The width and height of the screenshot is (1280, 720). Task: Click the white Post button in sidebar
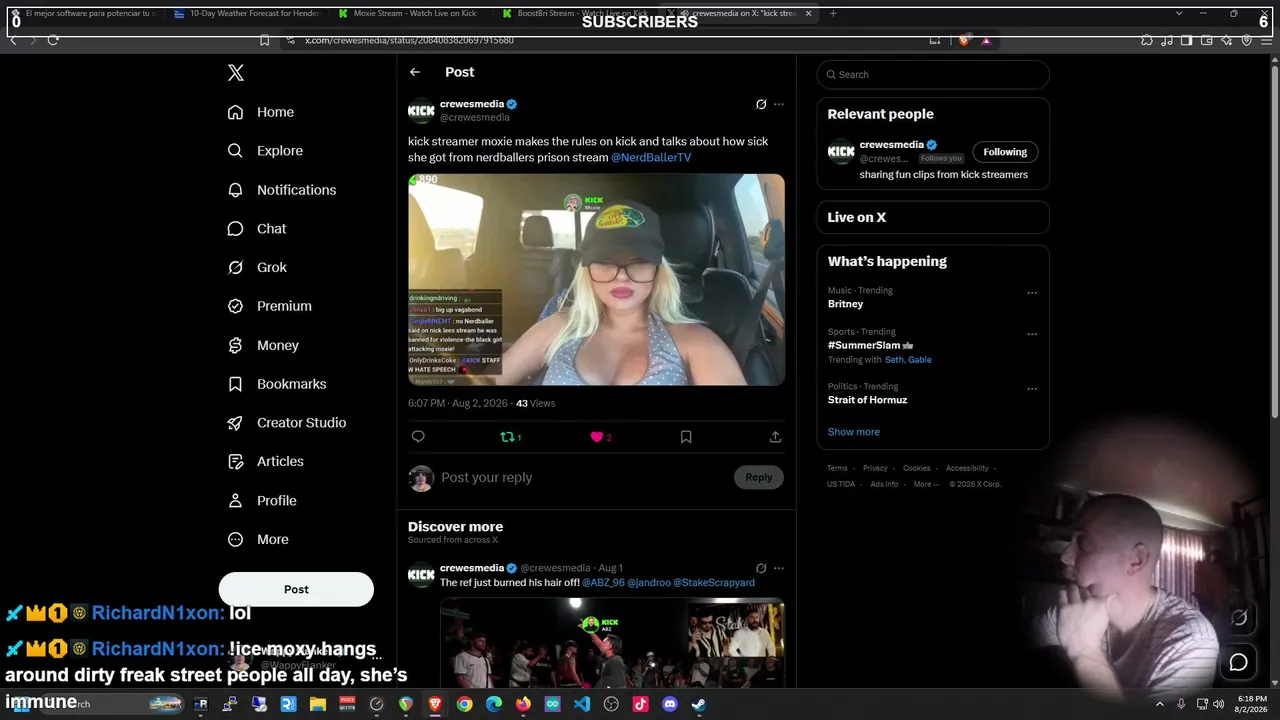296,589
